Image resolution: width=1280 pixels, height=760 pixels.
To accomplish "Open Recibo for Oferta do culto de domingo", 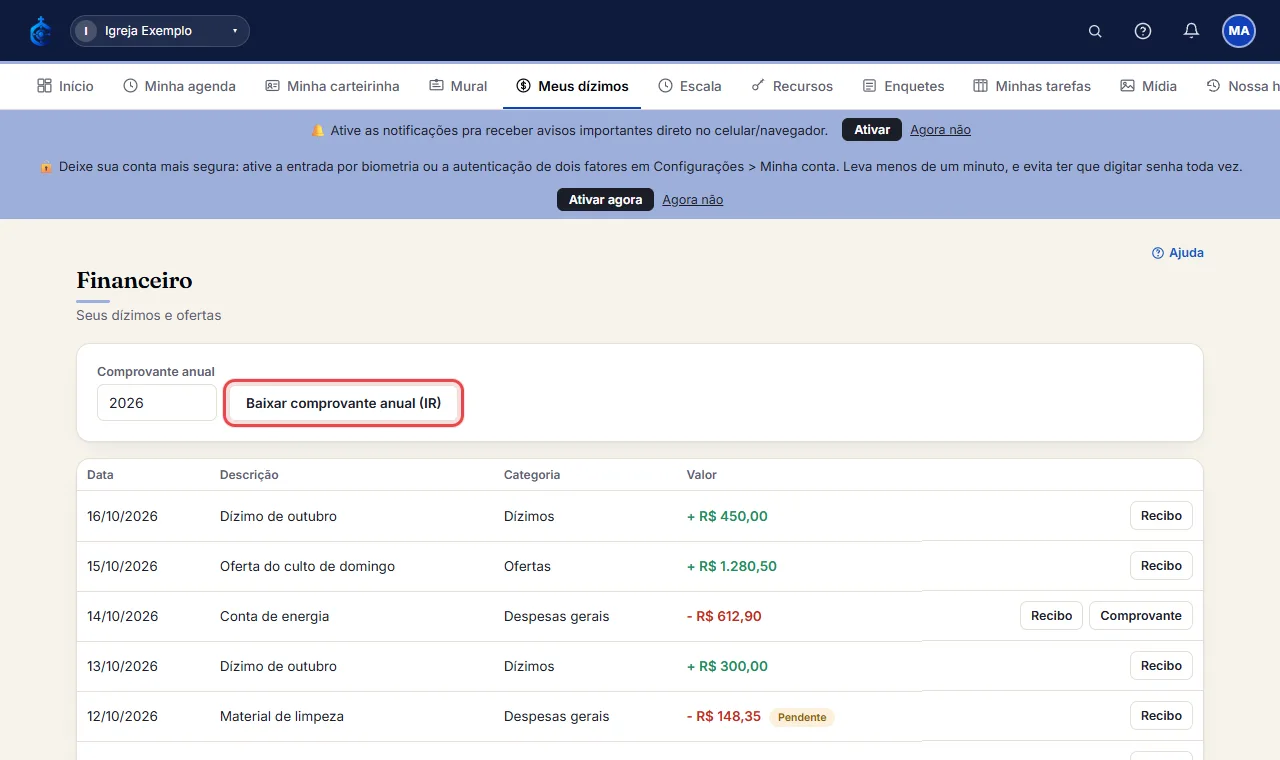I will [1161, 566].
